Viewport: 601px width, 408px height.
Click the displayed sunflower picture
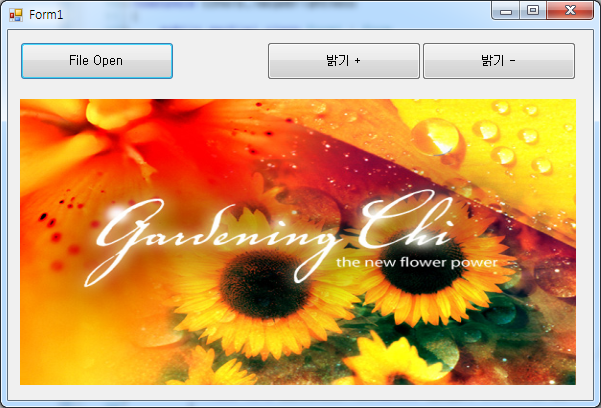[x=298, y=242]
